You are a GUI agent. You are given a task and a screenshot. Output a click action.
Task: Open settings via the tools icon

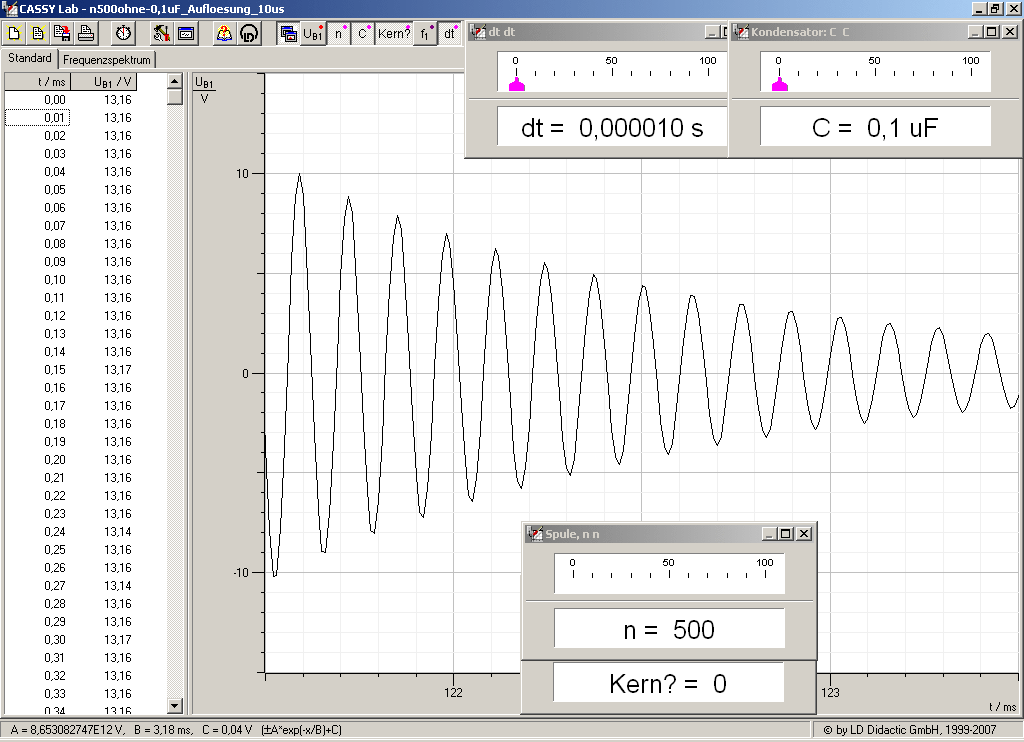[x=161, y=33]
